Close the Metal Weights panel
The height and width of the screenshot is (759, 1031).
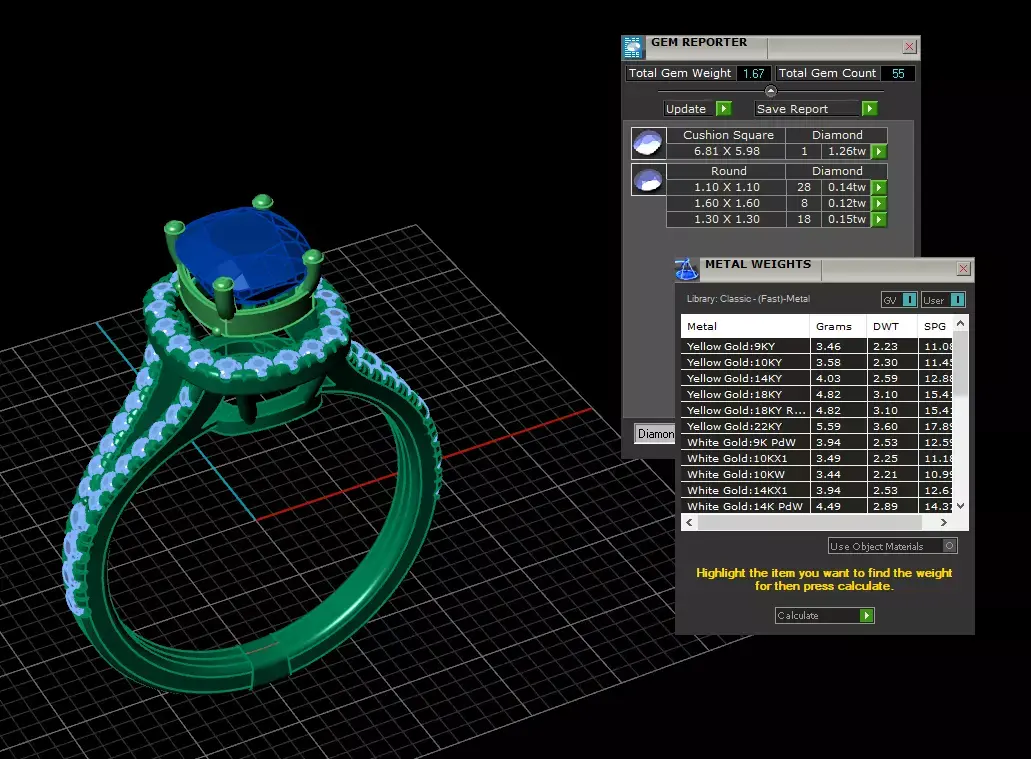coord(963,268)
